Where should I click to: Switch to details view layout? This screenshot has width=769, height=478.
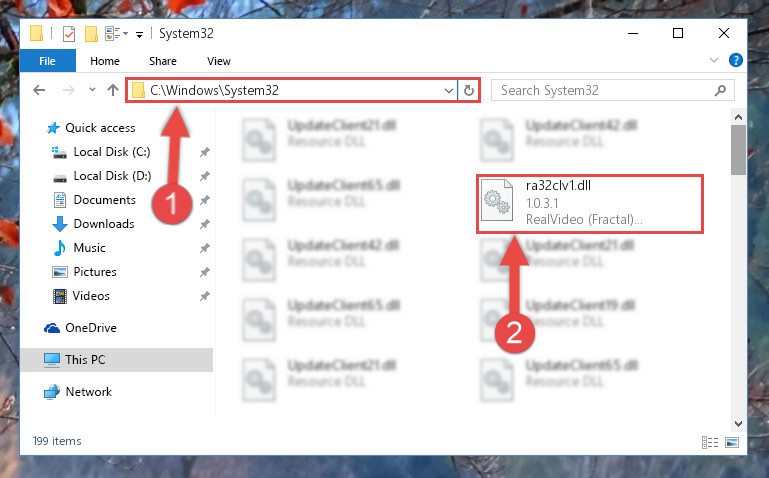tap(710, 442)
